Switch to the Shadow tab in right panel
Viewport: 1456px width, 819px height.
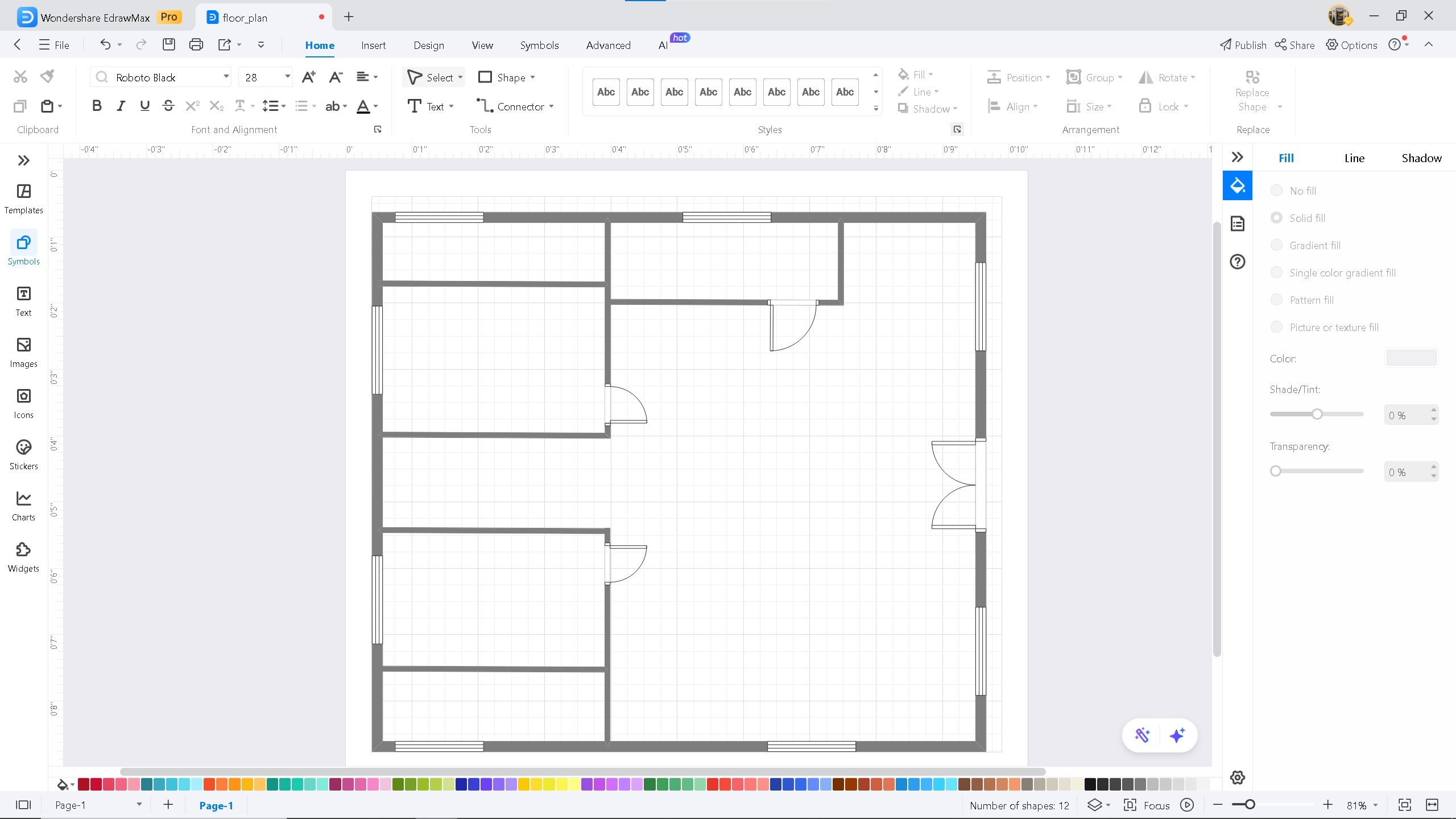pos(1421,158)
